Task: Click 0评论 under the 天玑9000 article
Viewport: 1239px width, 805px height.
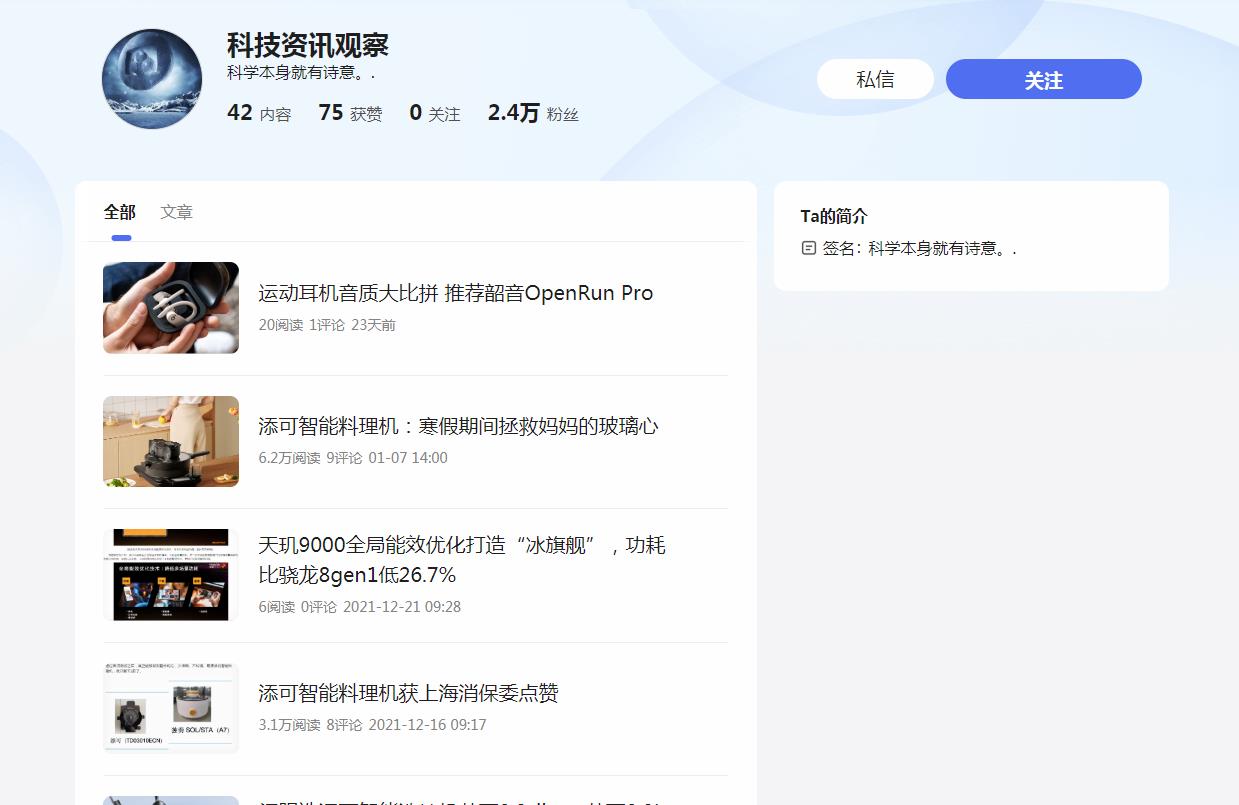Action: [319, 607]
